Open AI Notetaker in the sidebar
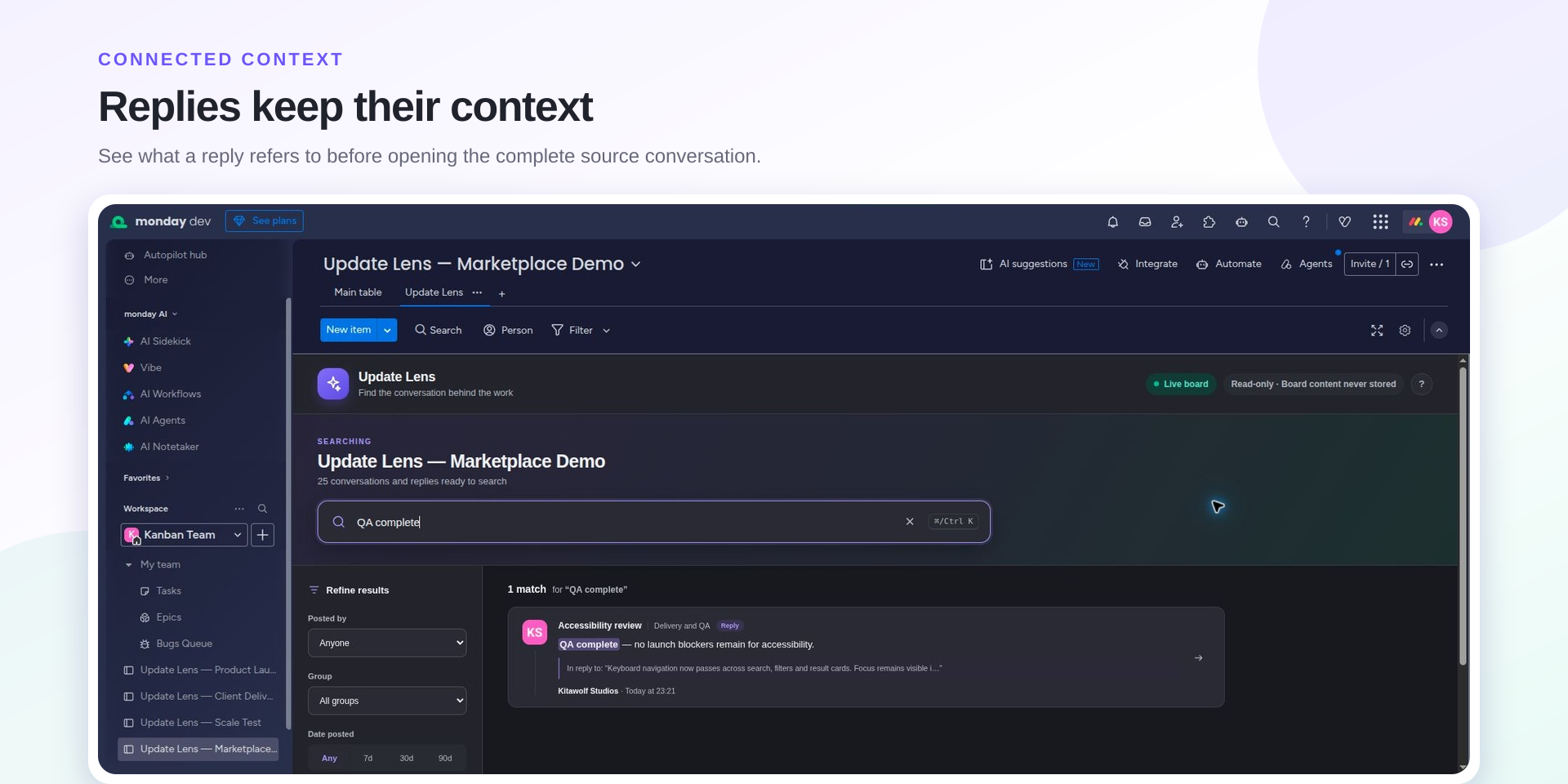The height and width of the screenshot is (784, 1568). click(161, 447)
